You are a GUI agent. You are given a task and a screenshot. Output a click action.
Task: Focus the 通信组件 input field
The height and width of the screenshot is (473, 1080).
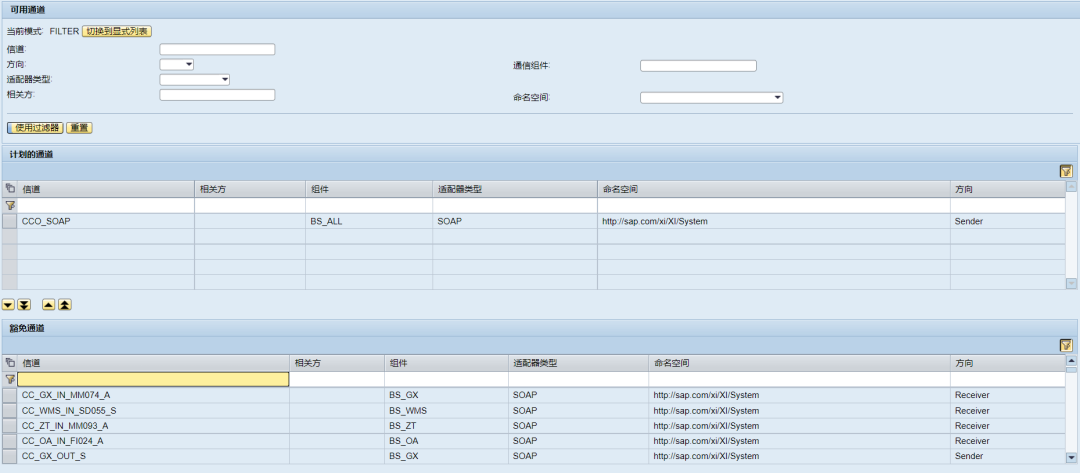tap(698, 65)
